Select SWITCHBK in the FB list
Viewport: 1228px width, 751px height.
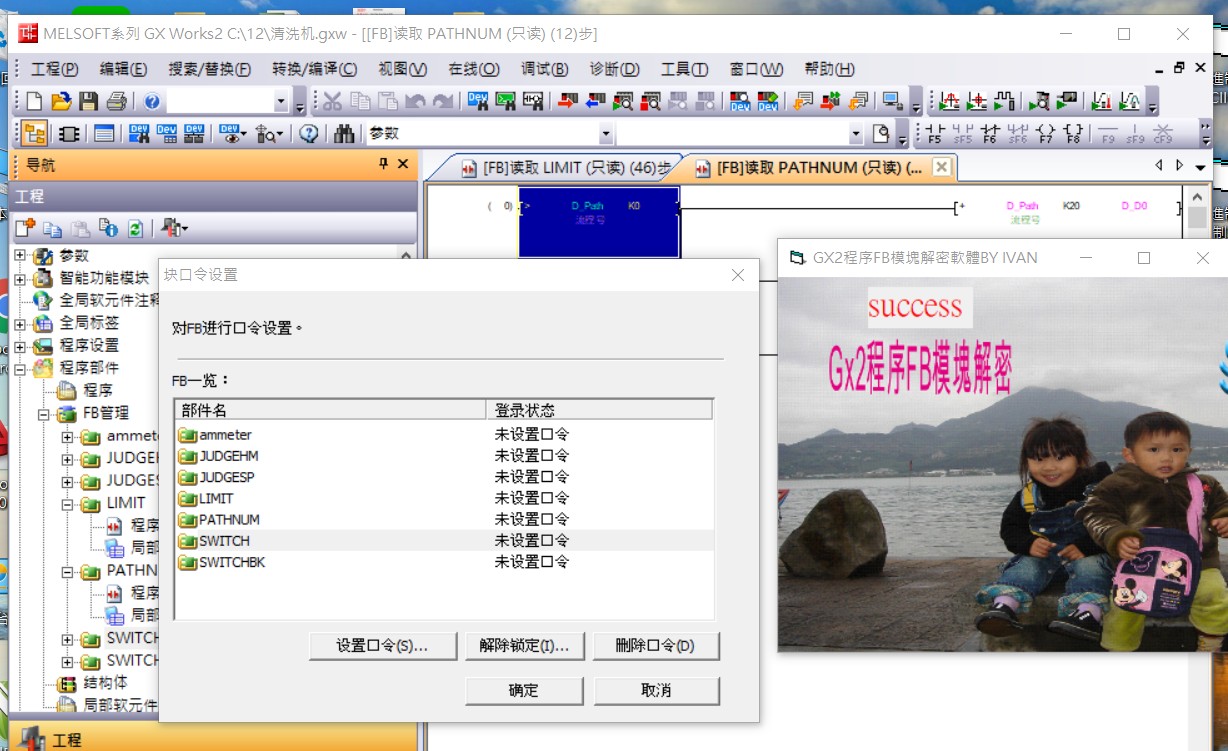pyautogui.click(x=232, y=563)
